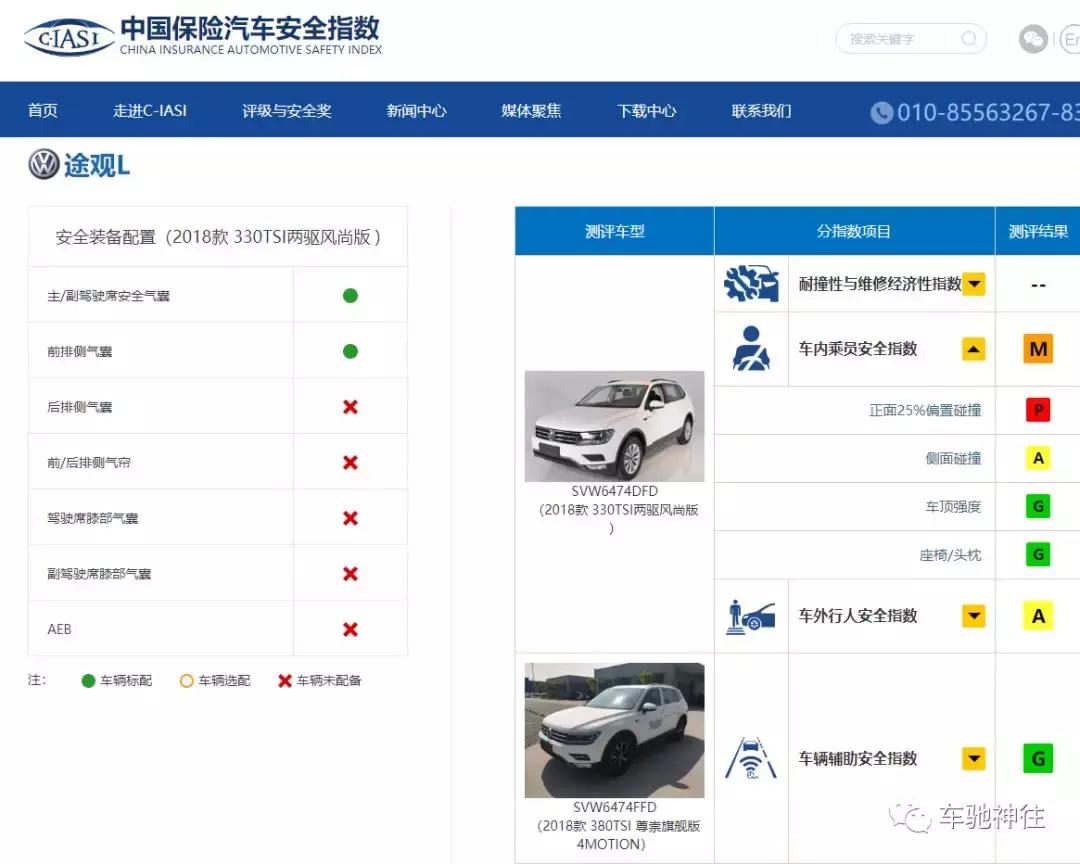The image size is (1080, 864).
Task: Click the phone icon before the hotline number
Action: (881, 113)
